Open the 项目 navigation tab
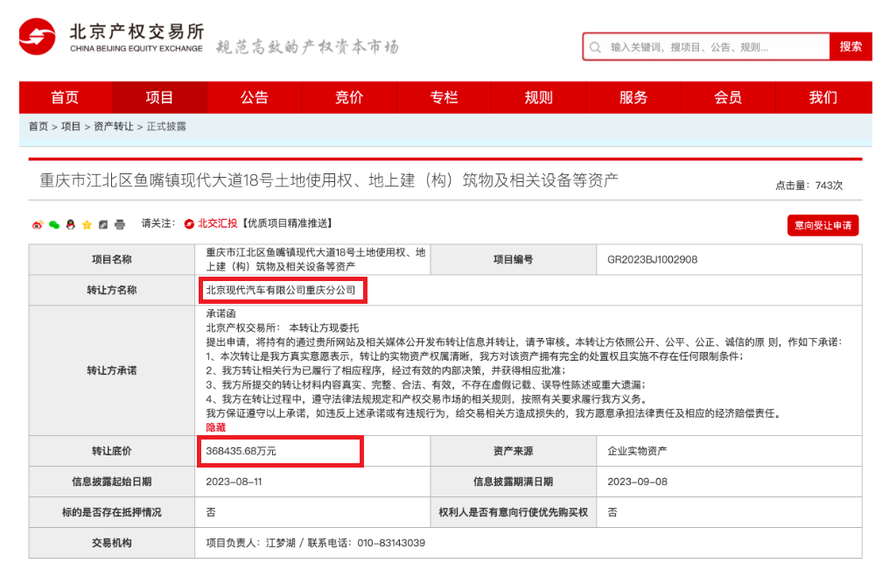875x570 pixels. point(160,98)
